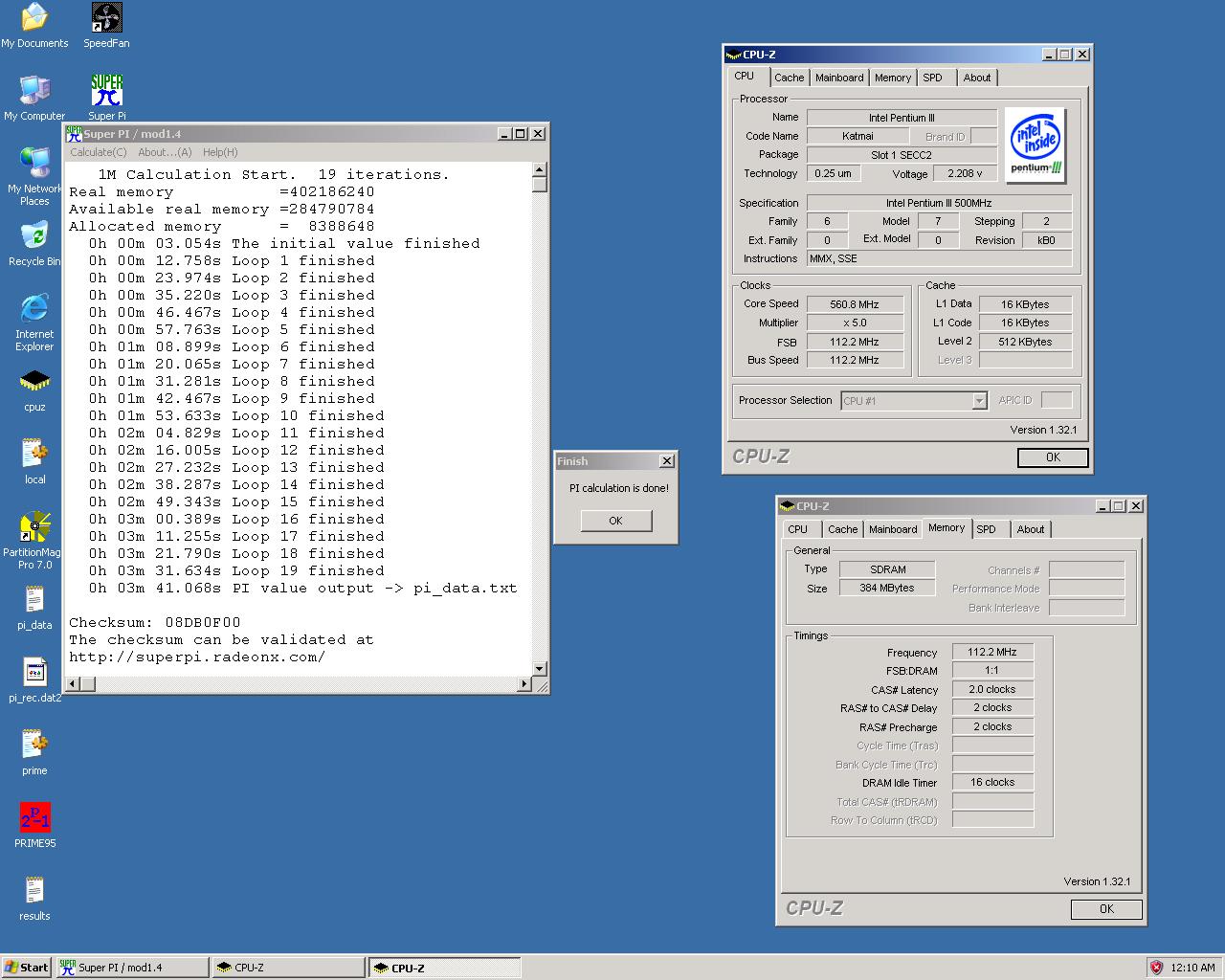
Task: Click the PI value output line
Action: (x=302, y=588)
